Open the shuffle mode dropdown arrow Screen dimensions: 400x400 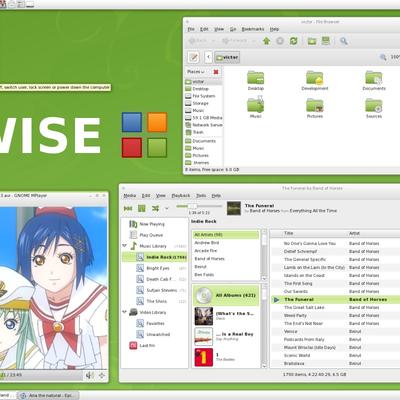pyautogui.click(x=167, y=208)
